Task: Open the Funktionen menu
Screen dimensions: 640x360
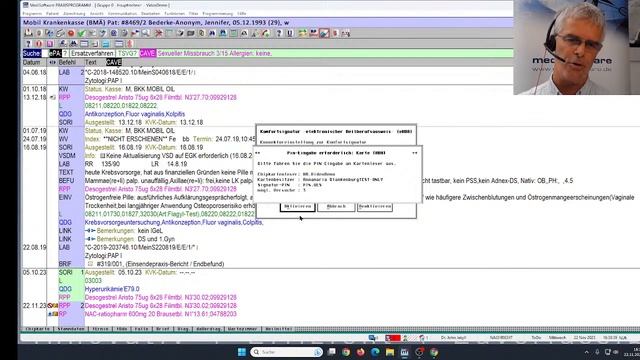Action: (x=175, y=13)
